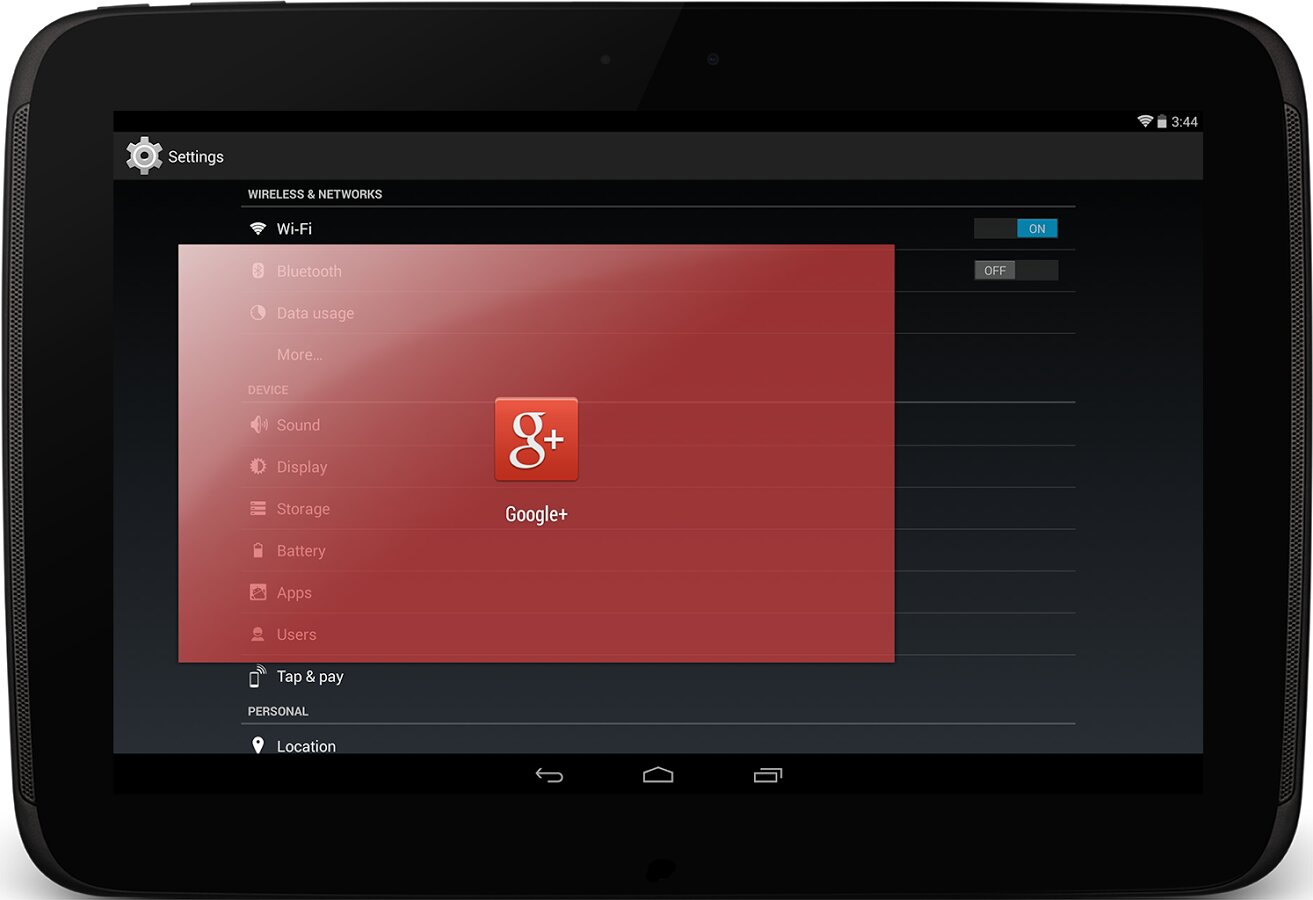Tap the battery status bar icon
Screen dimensions: 1313x900
point(1162,121)
